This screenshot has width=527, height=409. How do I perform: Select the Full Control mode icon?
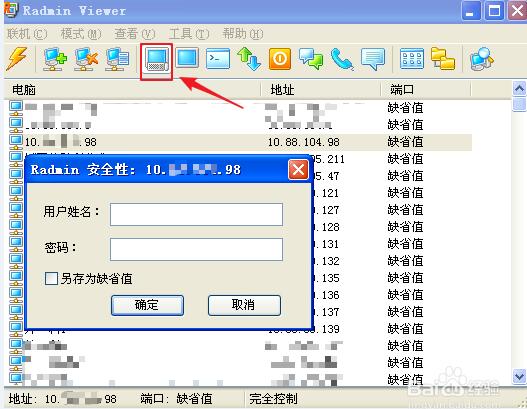tap(157, 60)
